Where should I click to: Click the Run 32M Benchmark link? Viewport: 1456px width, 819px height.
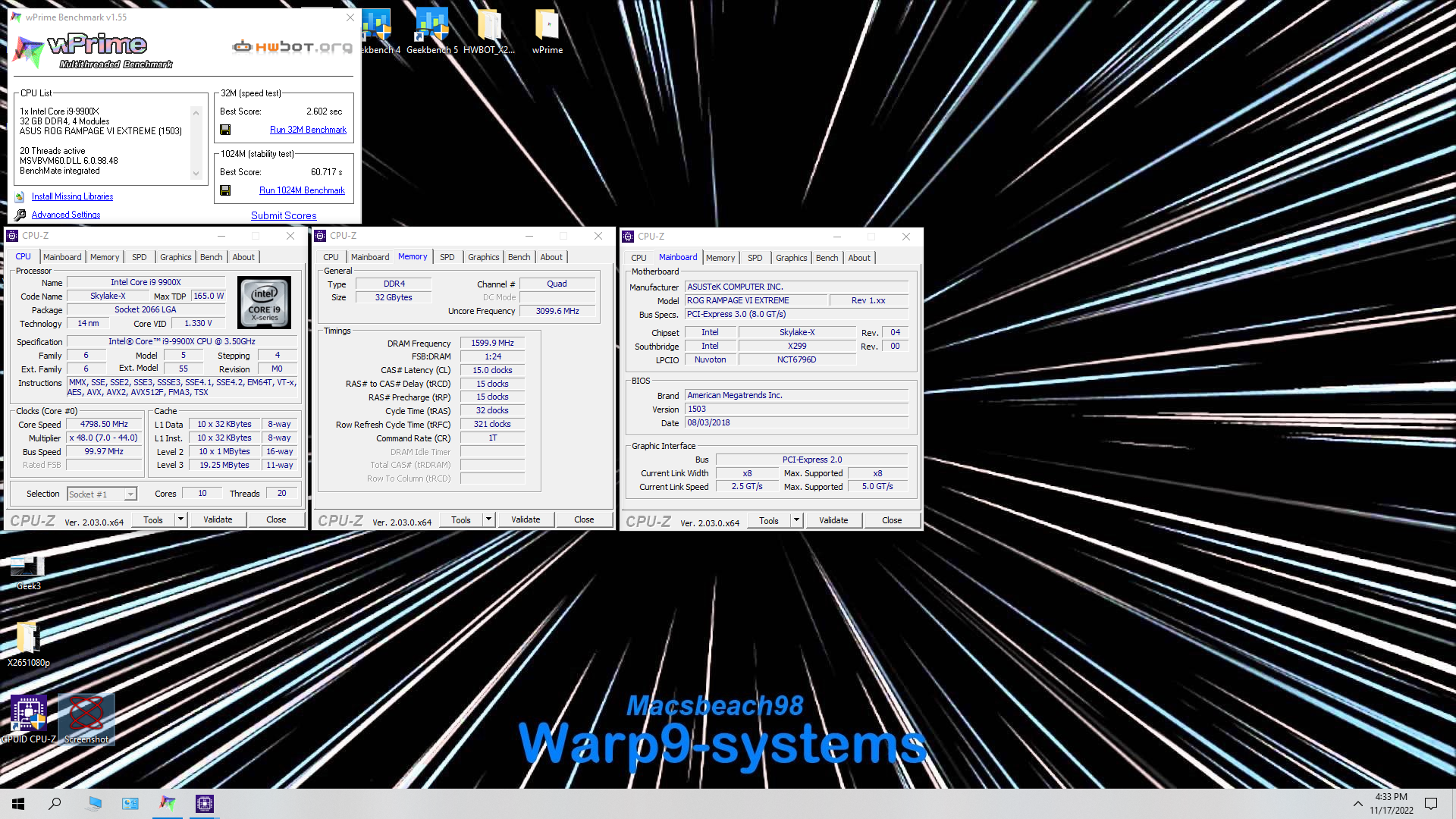tap(308, 130)
